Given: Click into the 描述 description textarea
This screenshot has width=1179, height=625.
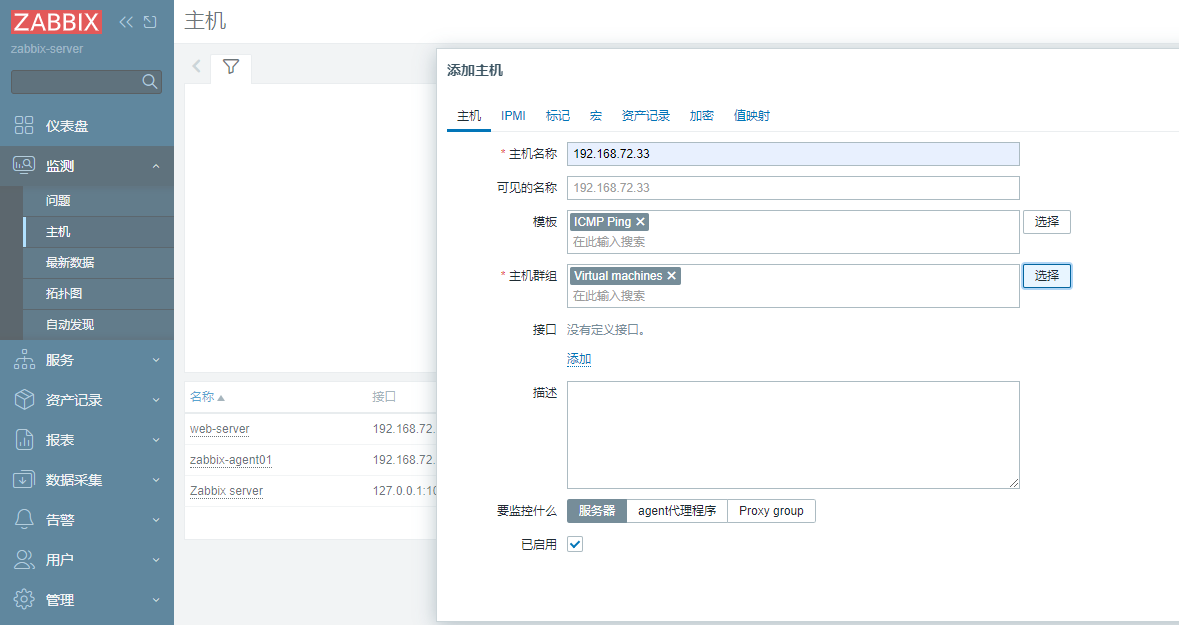Looking at the screenshot, I should coord(793,434).
